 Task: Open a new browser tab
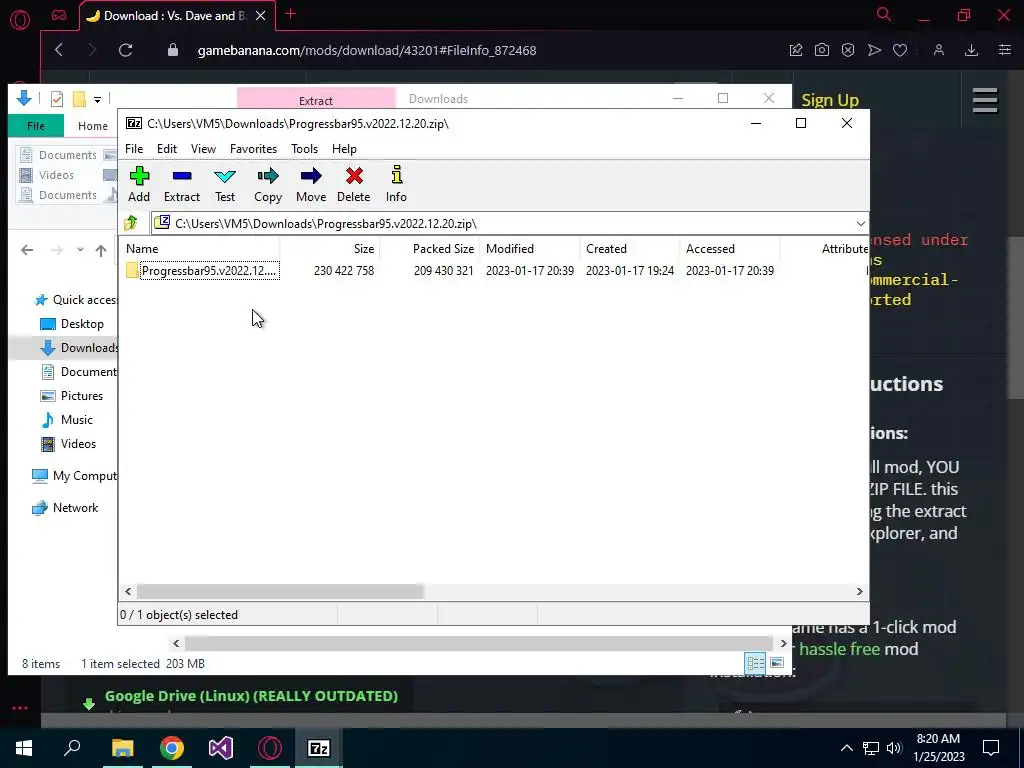point(291,14)
